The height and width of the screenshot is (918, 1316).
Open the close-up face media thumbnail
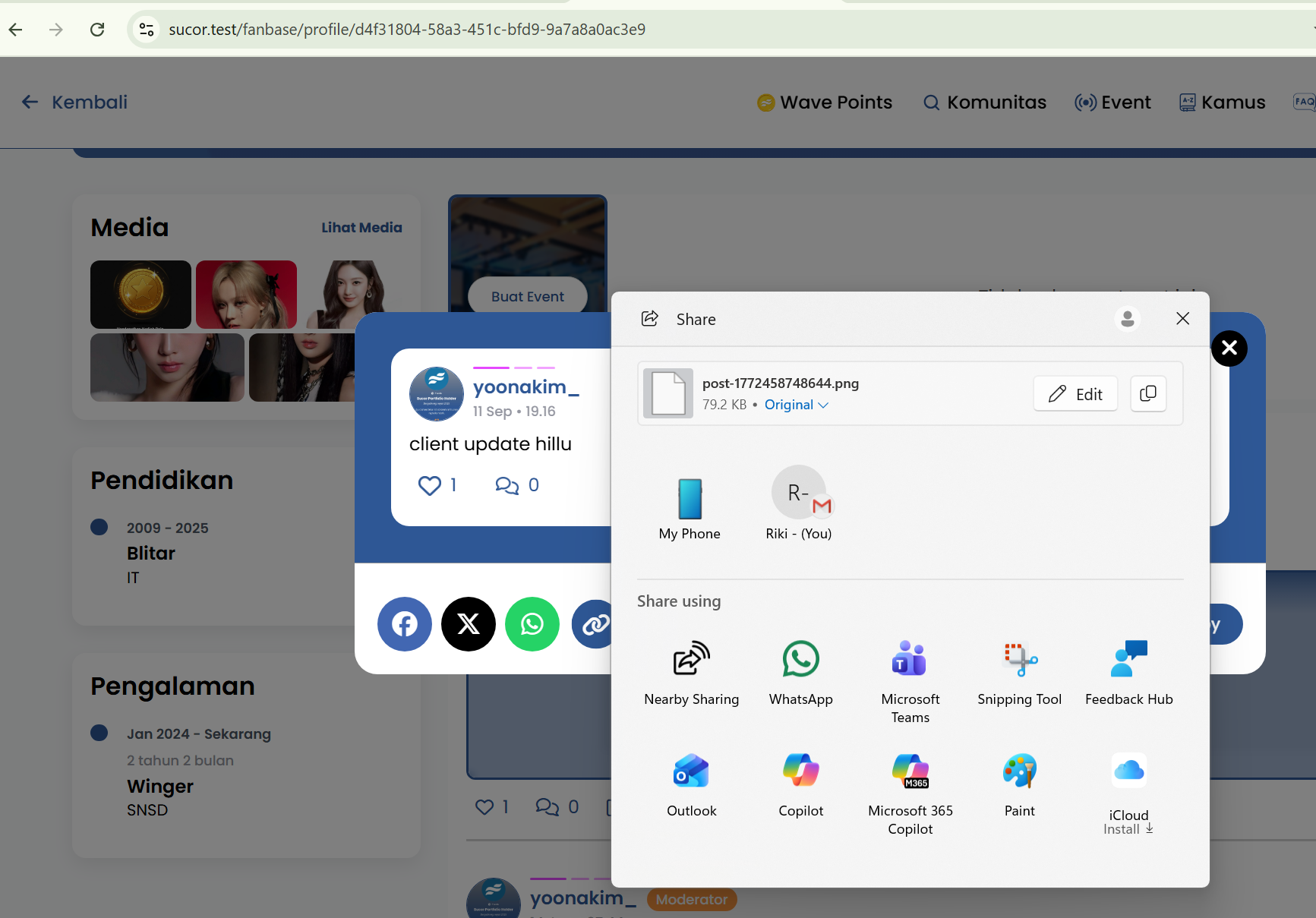point(167,368)
